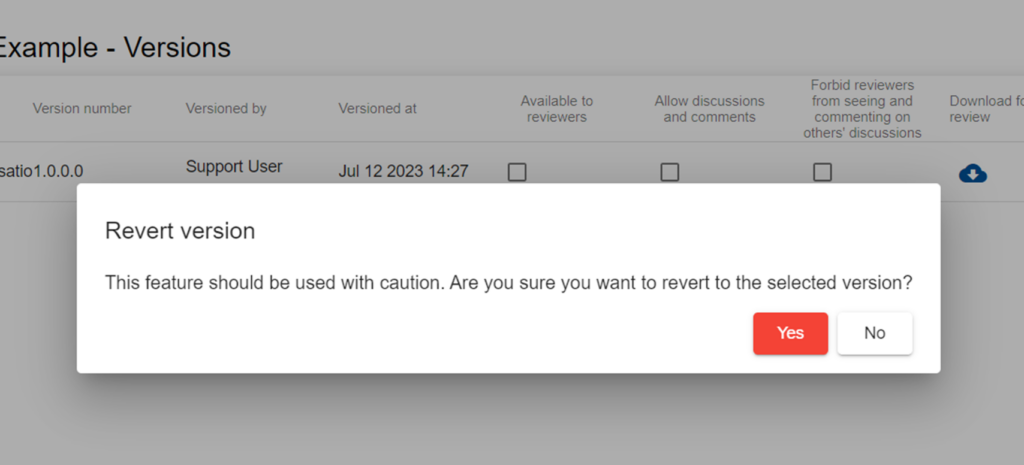Tick the Allow discussions and comments checkbox

[670, 172]
